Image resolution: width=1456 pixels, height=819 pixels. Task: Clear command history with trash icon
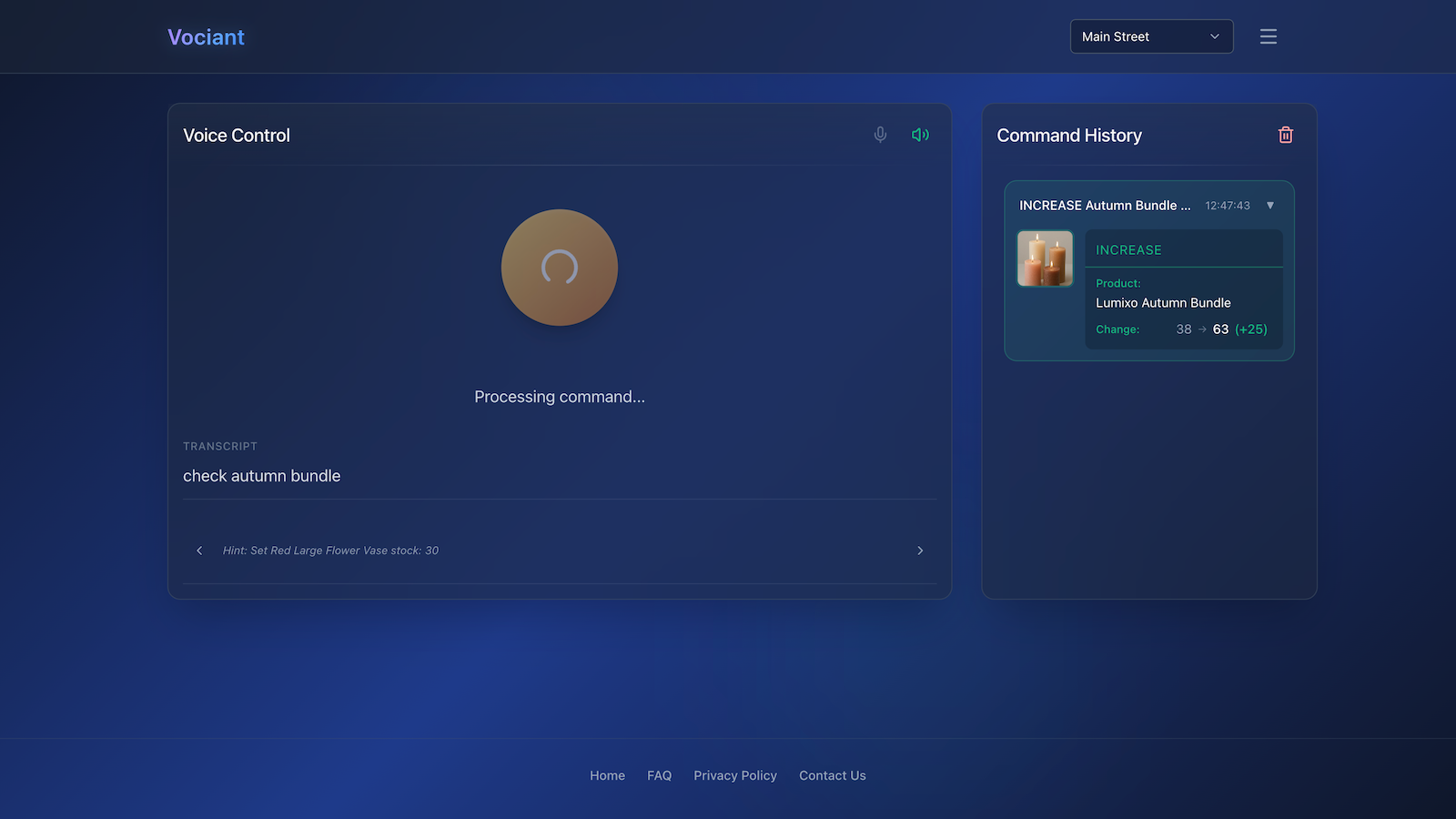click(x=1285, y=135)
